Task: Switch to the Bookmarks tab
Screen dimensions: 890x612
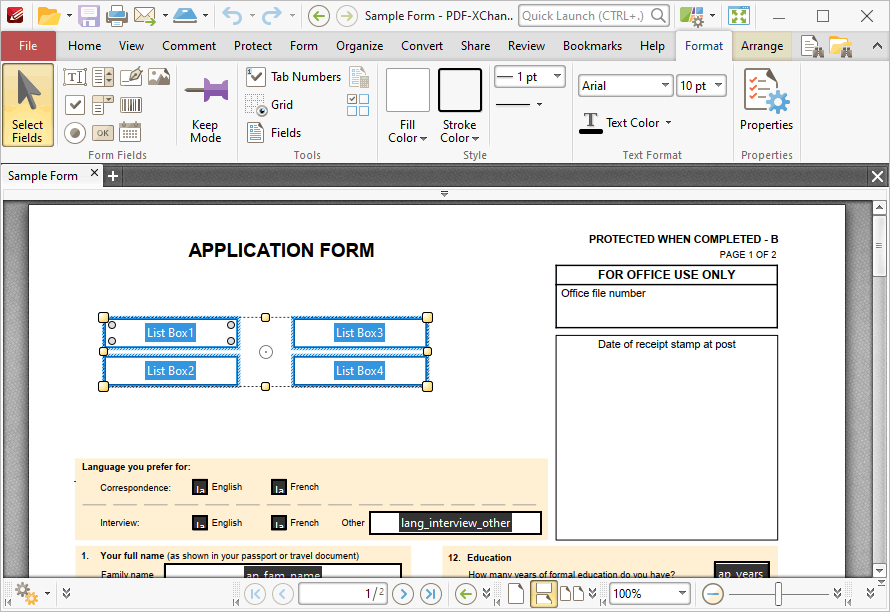Action: point(592,46)
